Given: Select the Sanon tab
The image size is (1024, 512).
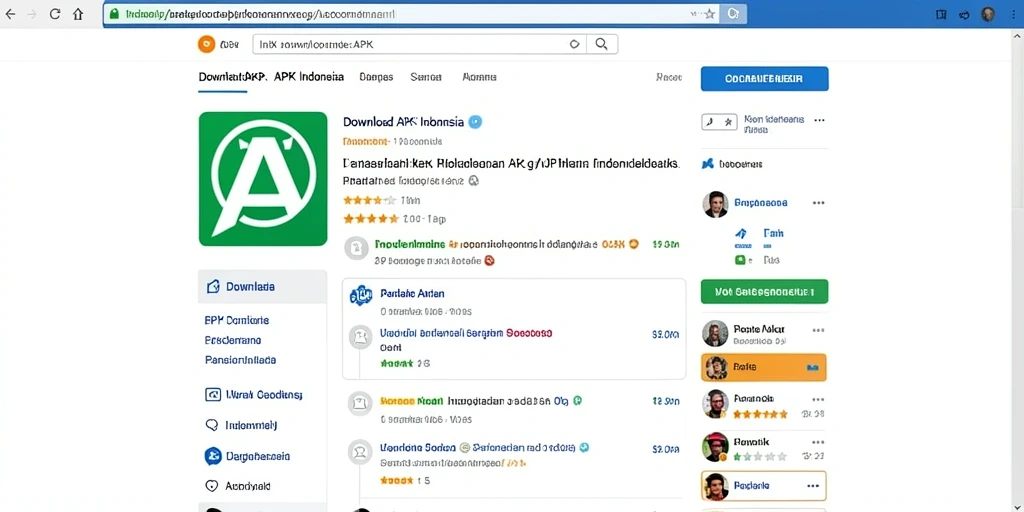Looking at the screenshot, I should coord(426,77).
